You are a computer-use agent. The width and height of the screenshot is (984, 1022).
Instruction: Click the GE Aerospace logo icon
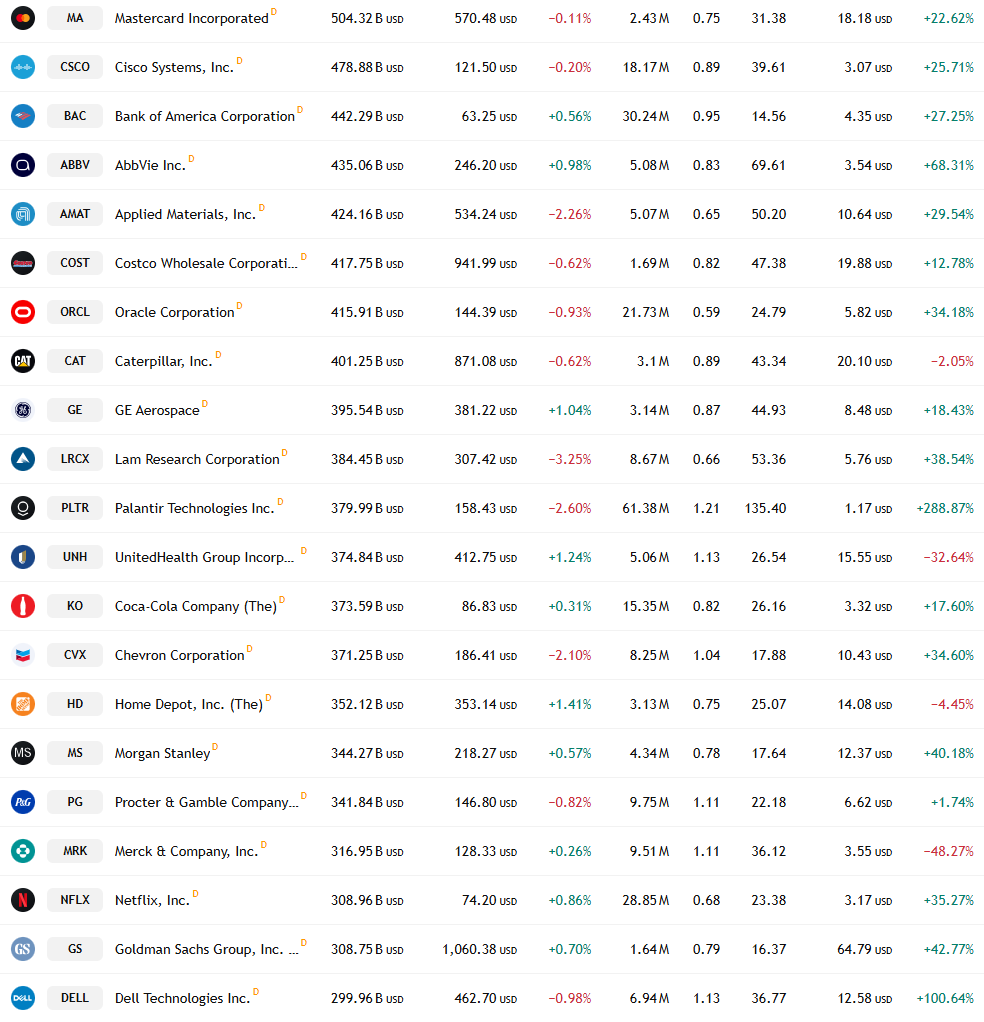(x=23, y=410)
